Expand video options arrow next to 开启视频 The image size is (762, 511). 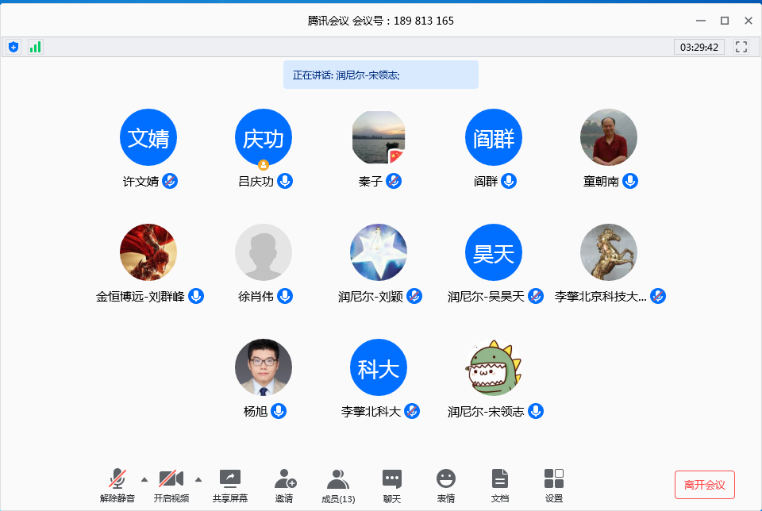click(198, 478)
